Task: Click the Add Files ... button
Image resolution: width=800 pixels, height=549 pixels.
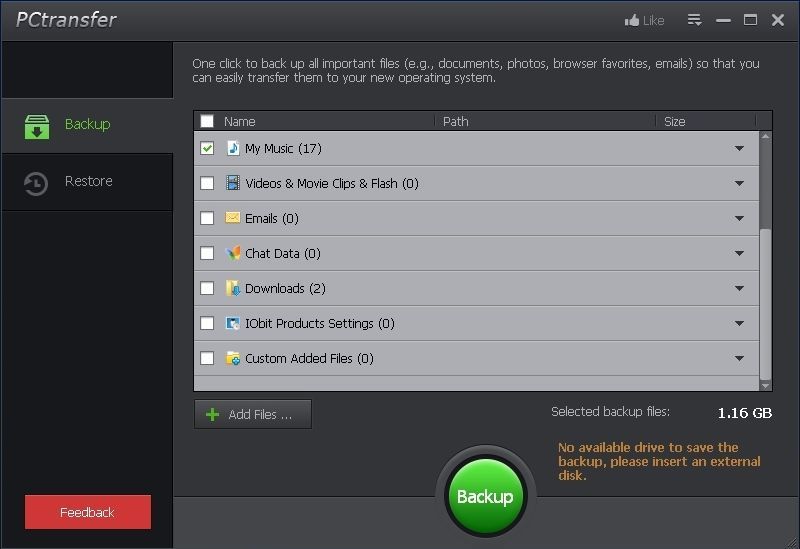Action: pos(253,414)
